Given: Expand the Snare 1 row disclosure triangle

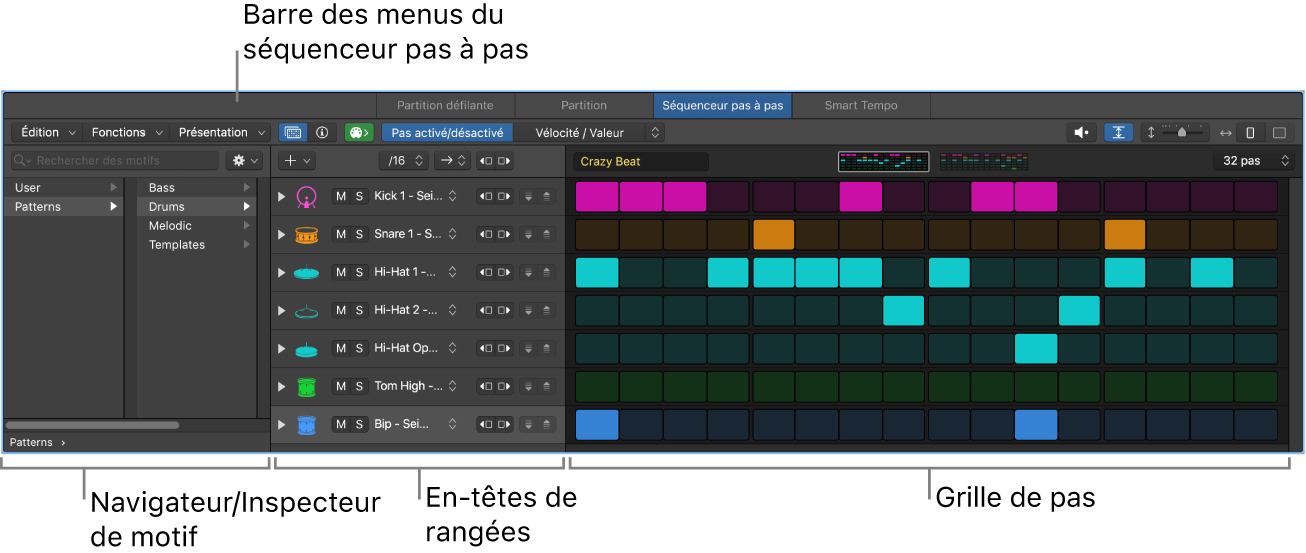Looking at the screenshot, I should pyautogui.click(x=282, y=234).
